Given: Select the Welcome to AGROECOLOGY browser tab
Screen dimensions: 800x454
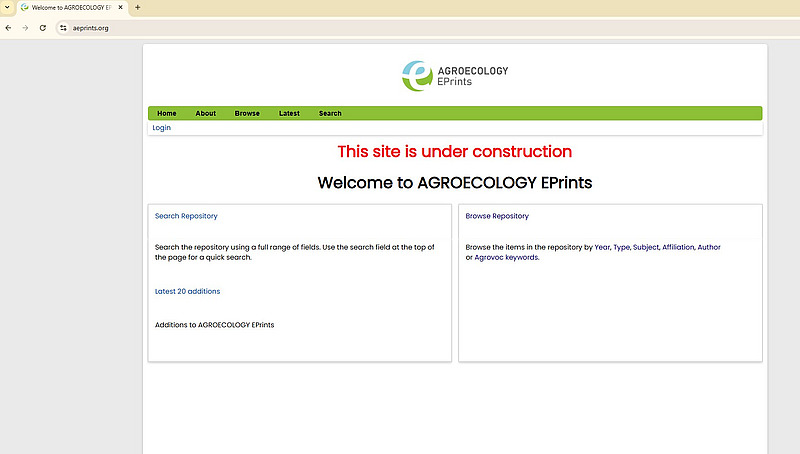Looking at the screenshot, I should point(70,8).
